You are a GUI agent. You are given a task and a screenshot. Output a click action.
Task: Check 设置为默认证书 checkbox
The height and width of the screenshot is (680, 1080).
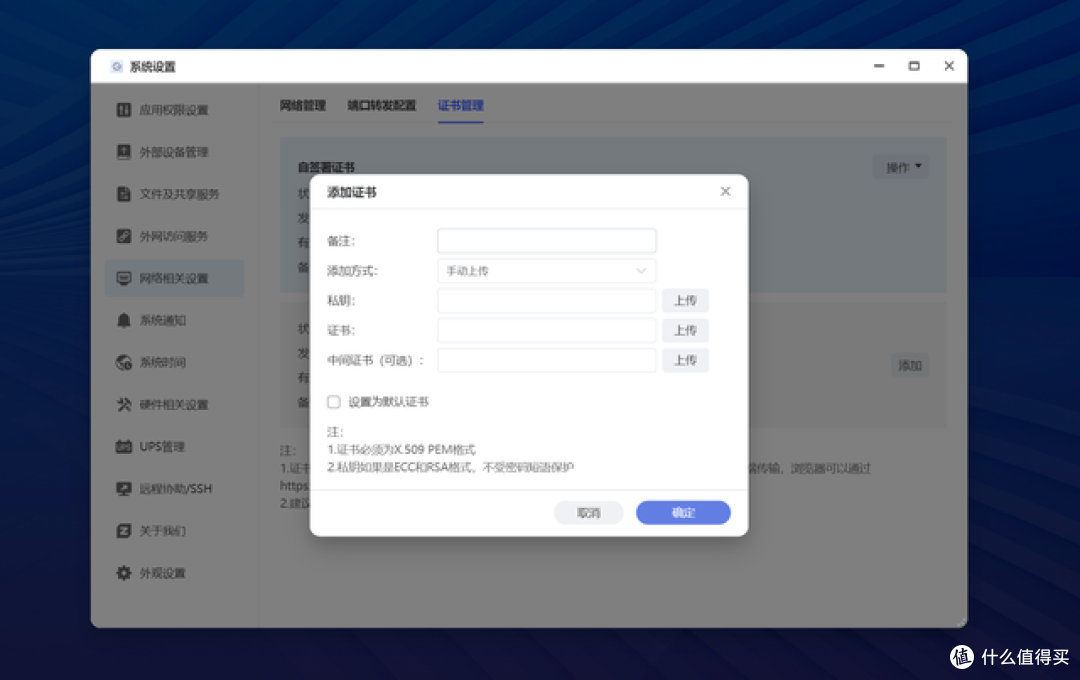334,402
